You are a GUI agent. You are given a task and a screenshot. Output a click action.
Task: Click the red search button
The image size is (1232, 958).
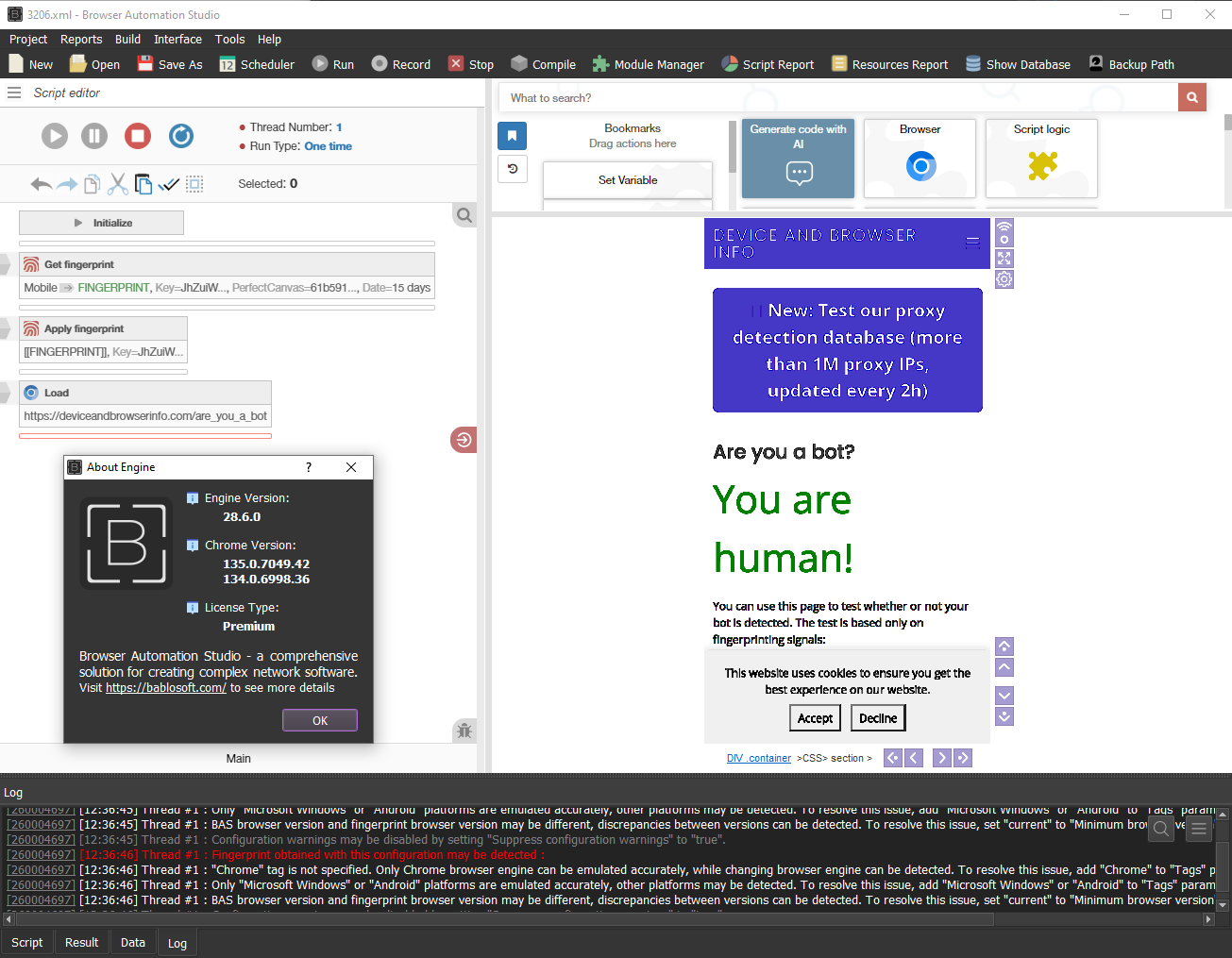(x=1191, y=97)
